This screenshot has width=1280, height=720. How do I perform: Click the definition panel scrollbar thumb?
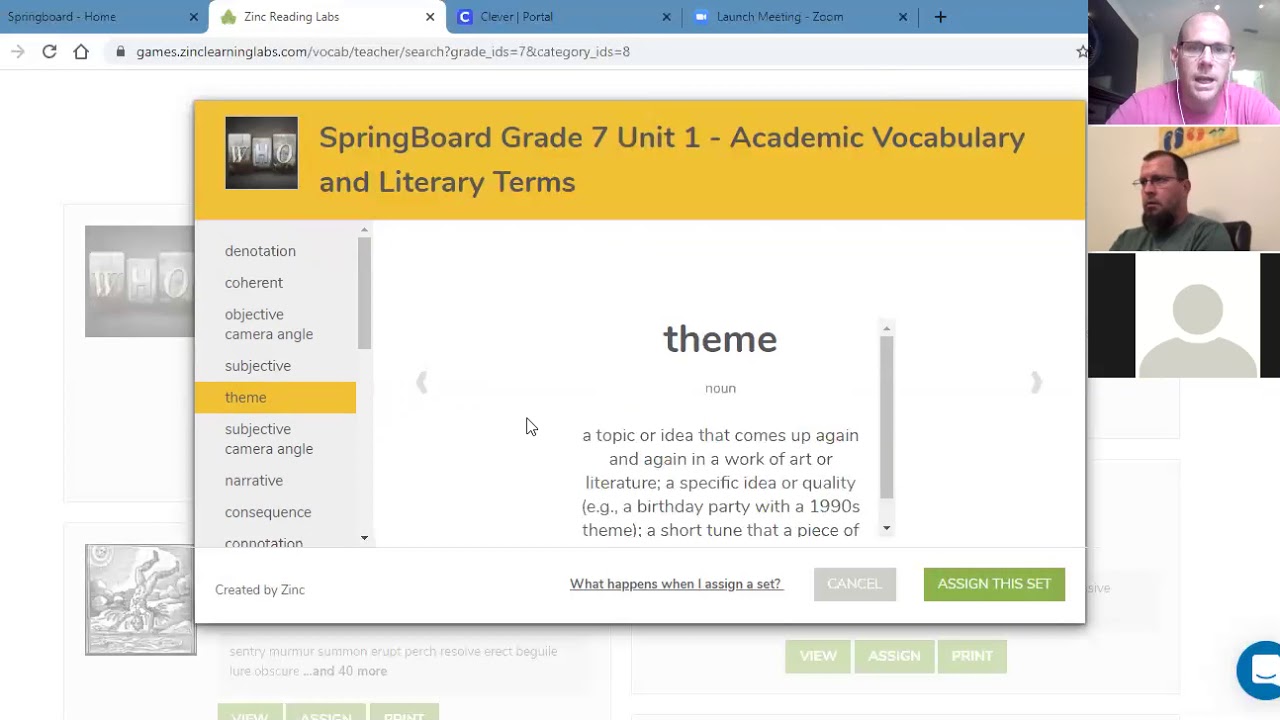coord(886,417)
